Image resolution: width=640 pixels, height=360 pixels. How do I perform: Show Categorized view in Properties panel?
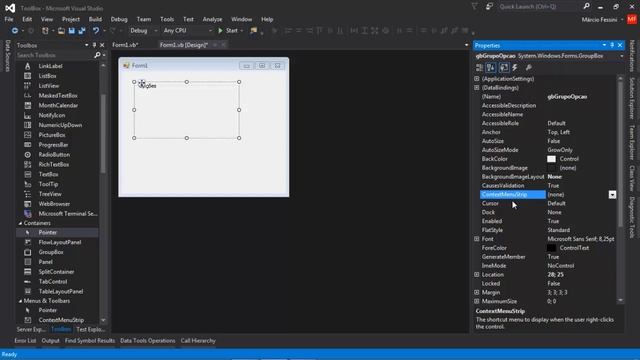coord(480,68)
